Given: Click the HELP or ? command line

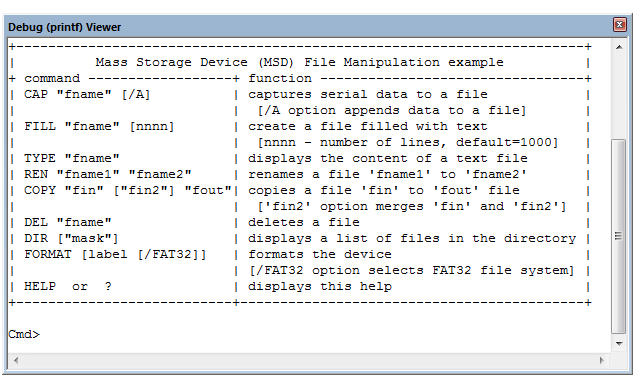Looking at the screenshot, I should [x=67, y=286].
